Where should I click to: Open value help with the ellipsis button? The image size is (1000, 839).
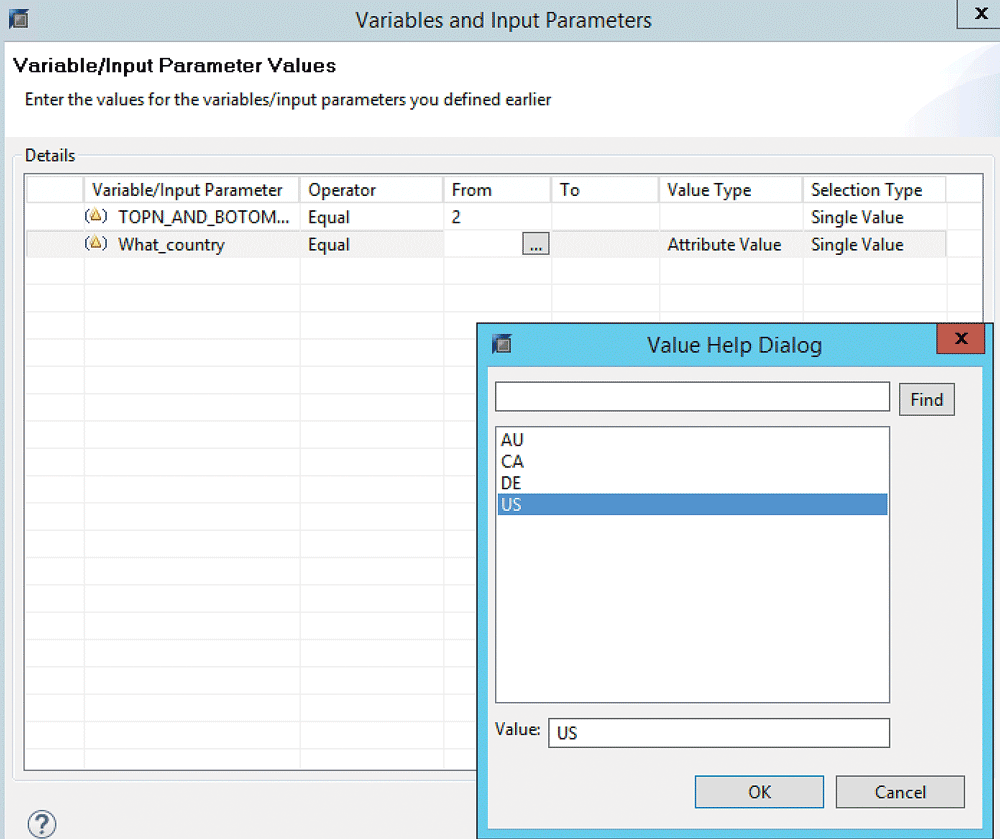[535, 245]
